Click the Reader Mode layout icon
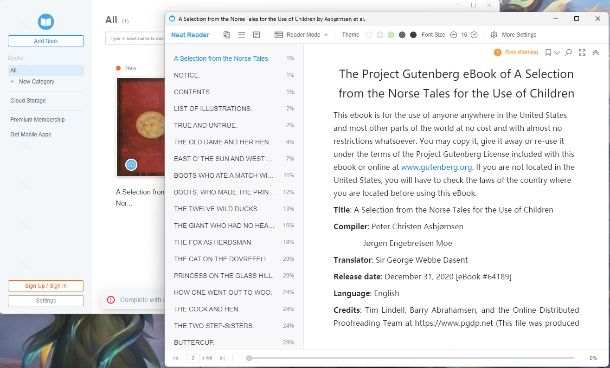This screenshot has width=610, height=368. (x=279, y=35)
